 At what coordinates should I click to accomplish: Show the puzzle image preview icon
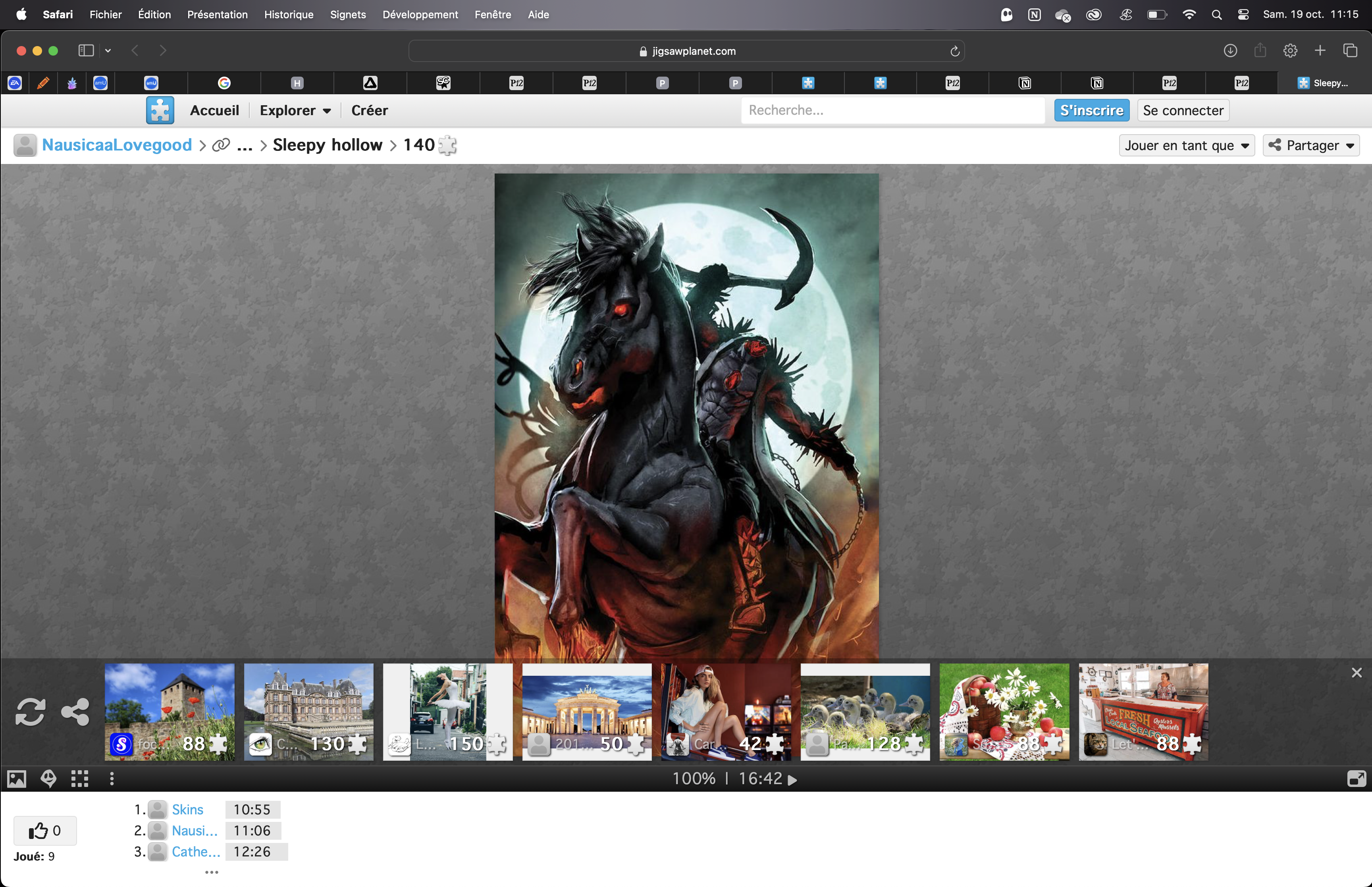17,779
